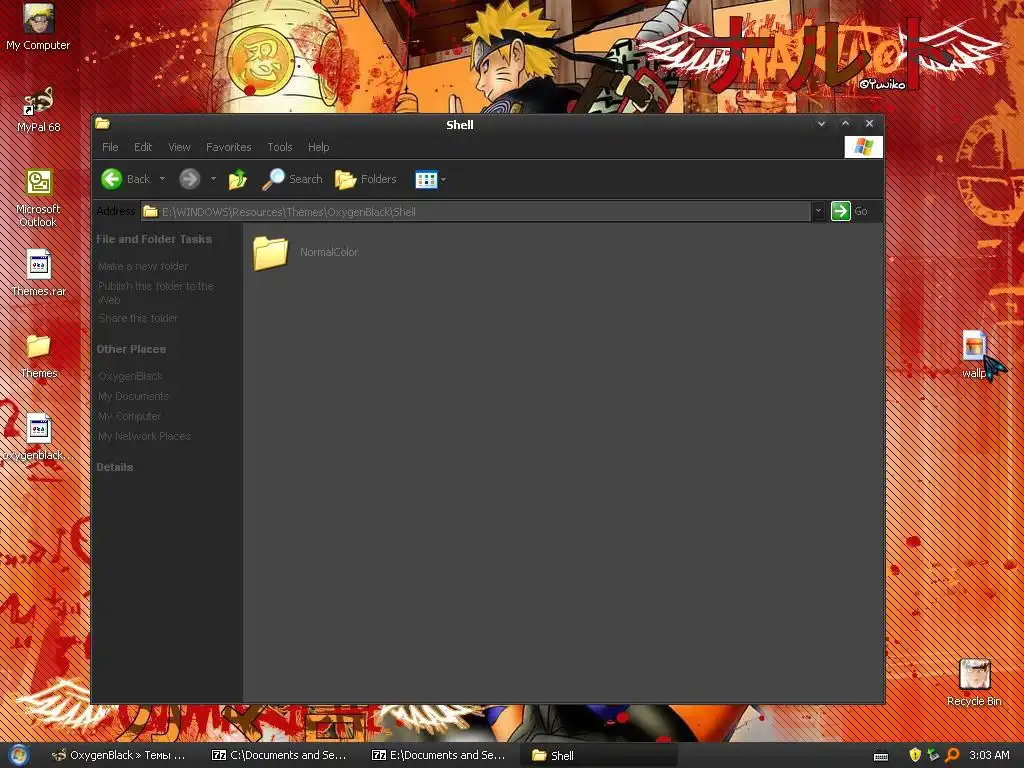Click the Windows flag logo in menu bar
Screen dimensions: 1024x768
point(863,147)
